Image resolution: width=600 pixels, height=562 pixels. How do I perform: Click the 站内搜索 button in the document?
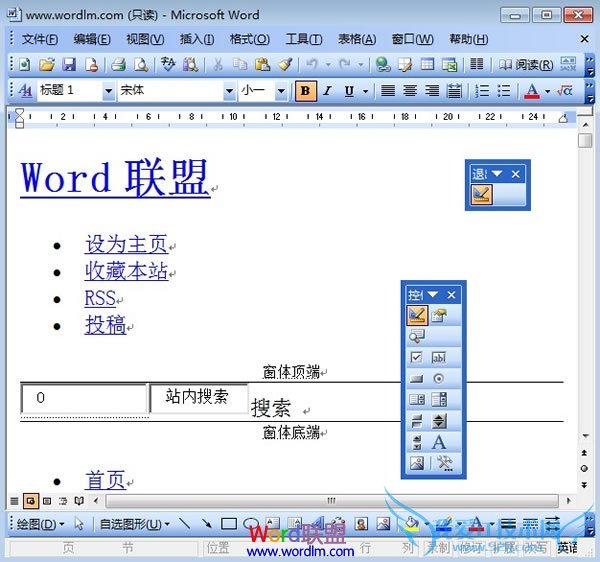coord(198,397)
